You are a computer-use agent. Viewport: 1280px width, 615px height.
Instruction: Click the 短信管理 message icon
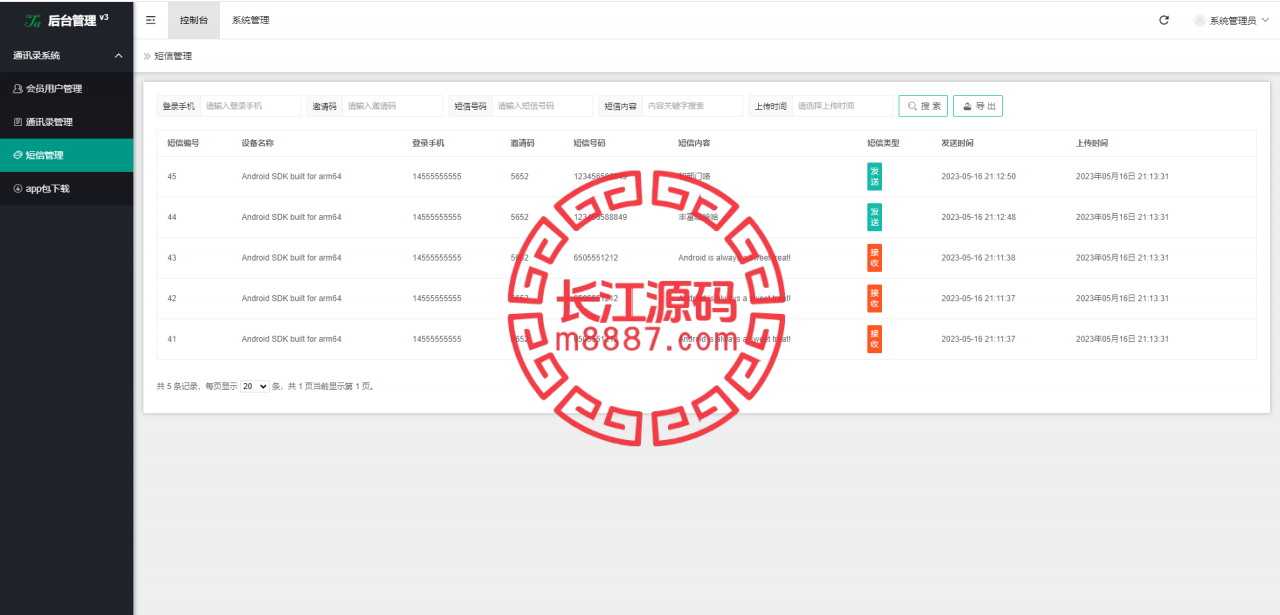pyautogui.click(x=18, y=155)
